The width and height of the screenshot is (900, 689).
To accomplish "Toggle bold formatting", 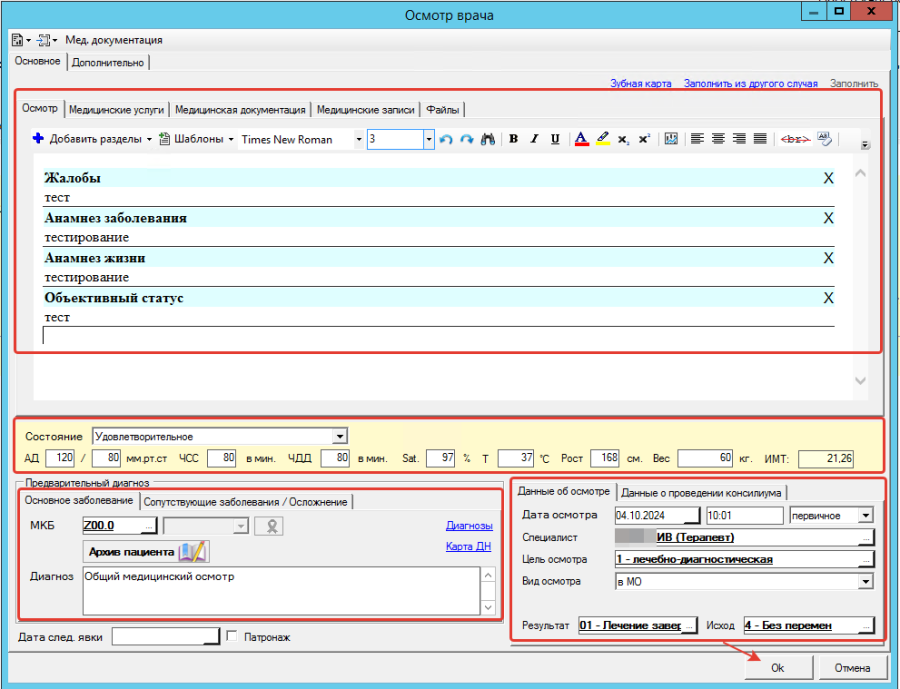I will [514, 139].
